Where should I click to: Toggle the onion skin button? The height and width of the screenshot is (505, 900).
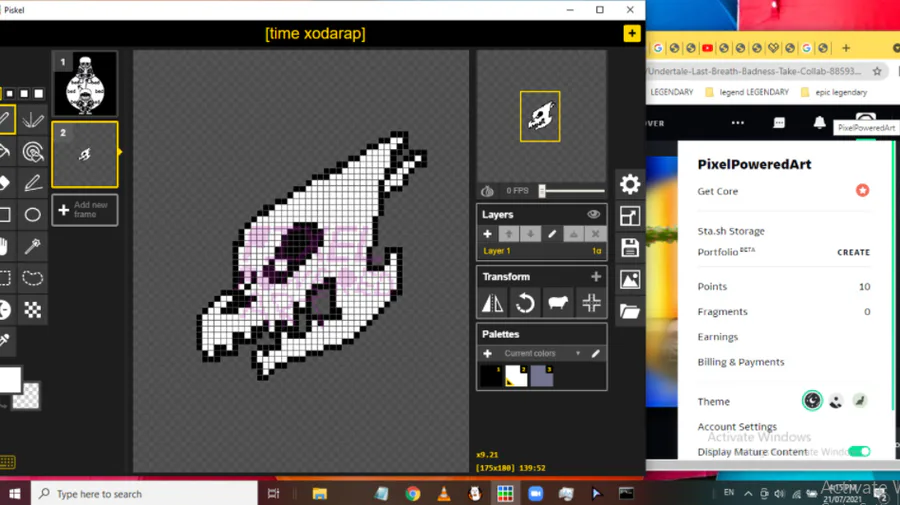(487, 191)
